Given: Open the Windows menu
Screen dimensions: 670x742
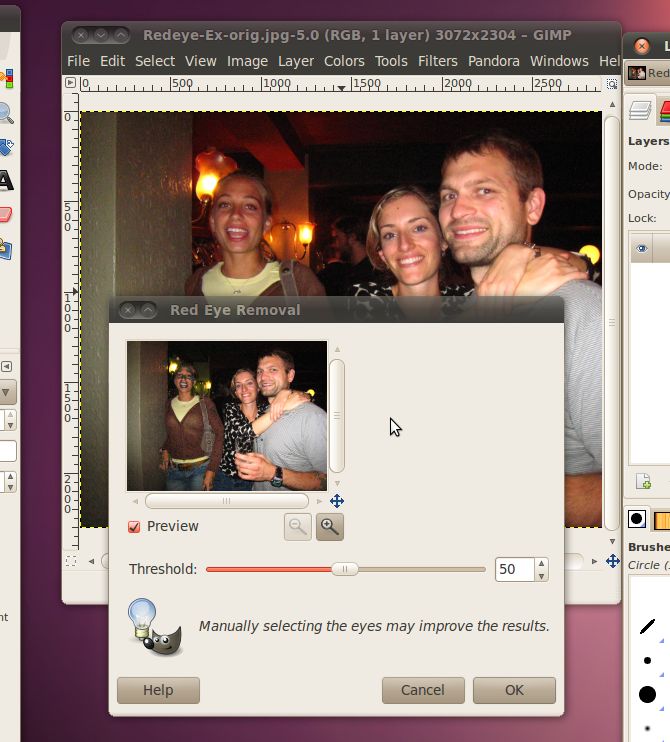Looking at the screenshot, I should (x=559, y=61).
